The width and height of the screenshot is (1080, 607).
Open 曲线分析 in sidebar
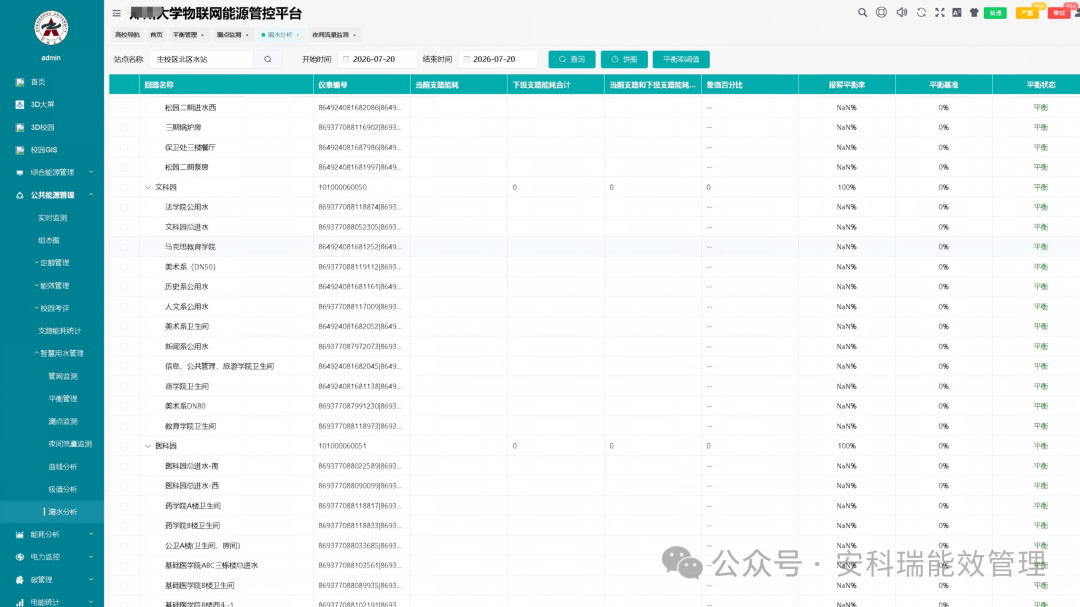(63, 466)
